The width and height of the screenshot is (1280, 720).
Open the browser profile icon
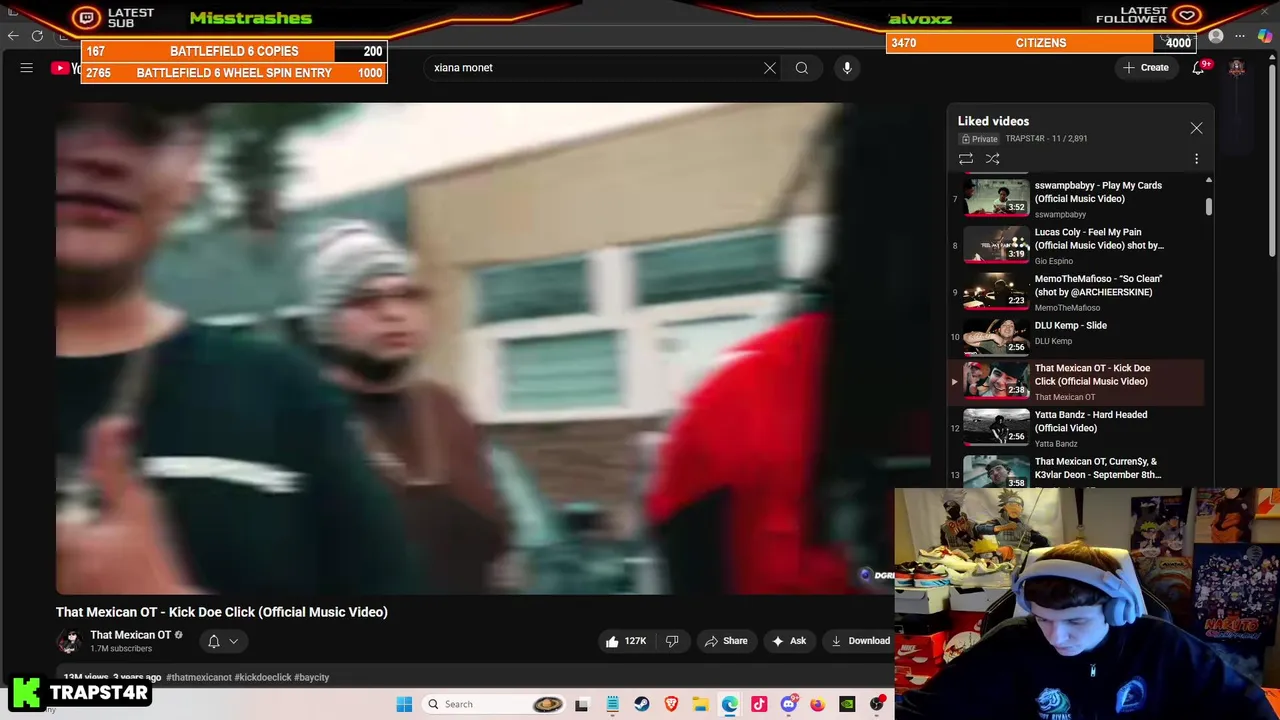pyautogui.click(x=1216, y=36)
